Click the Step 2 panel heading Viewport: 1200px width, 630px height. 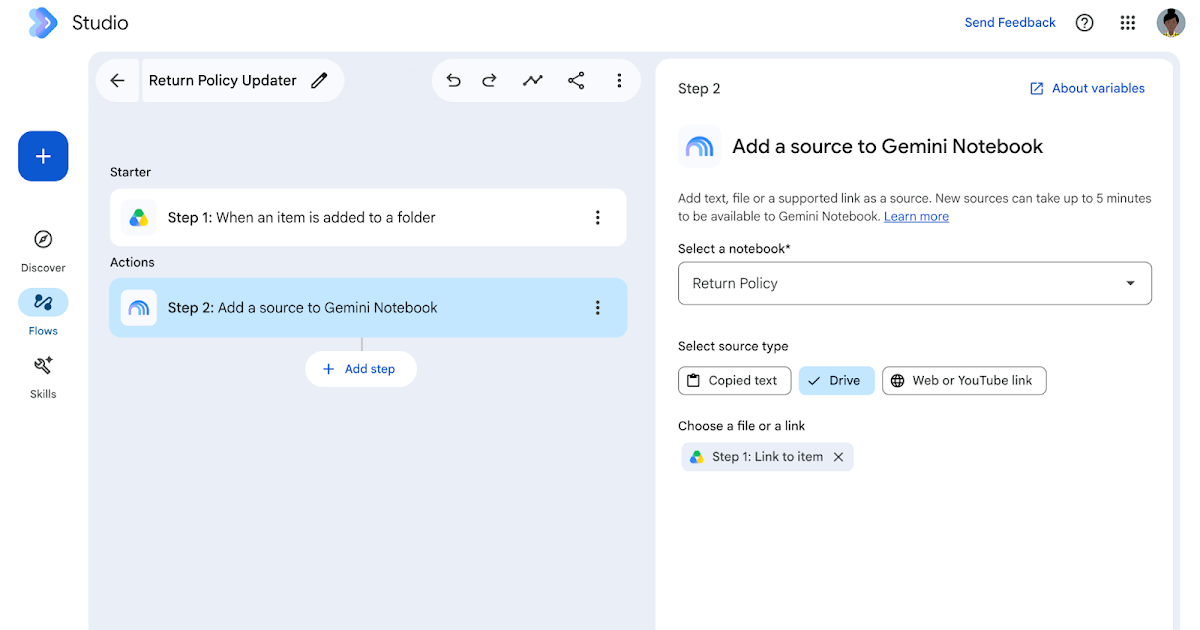click(x=699, y=89)
